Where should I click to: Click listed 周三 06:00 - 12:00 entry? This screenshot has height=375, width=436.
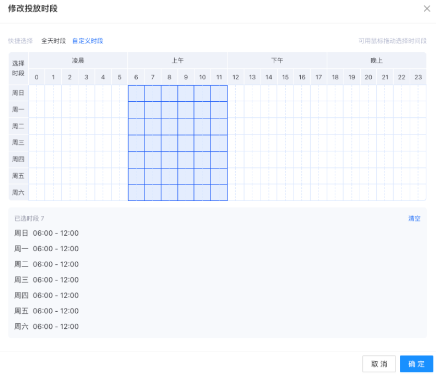[46, 280]
